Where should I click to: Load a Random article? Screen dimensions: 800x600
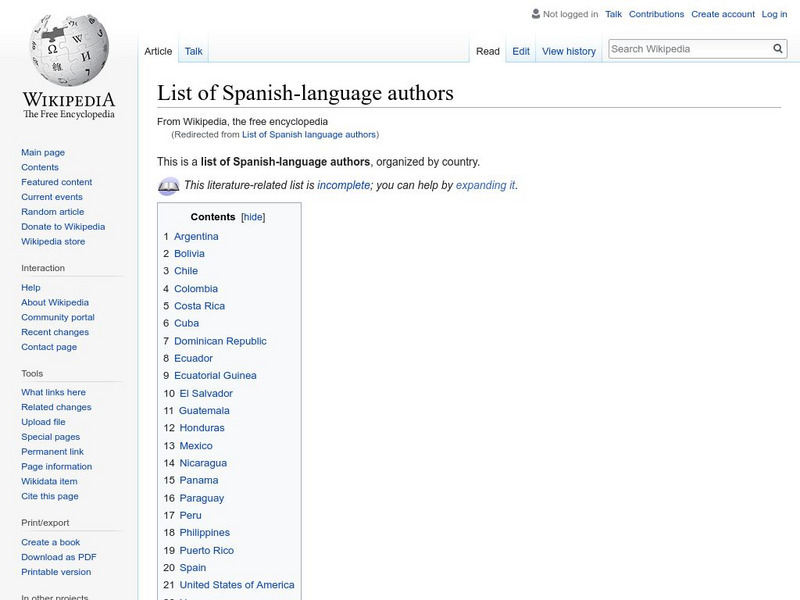(53, 211)
